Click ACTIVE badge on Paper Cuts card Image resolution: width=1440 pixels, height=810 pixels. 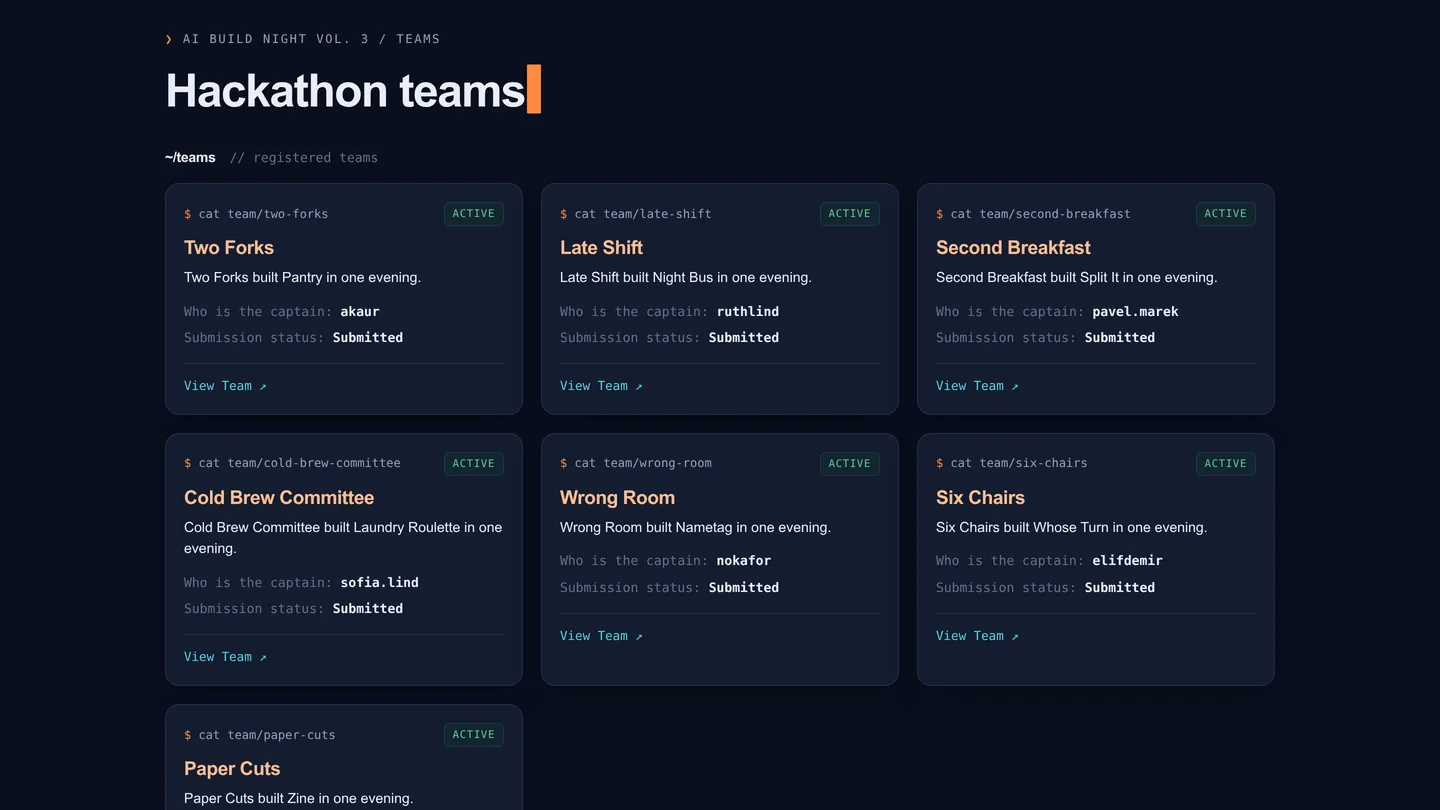474,735
